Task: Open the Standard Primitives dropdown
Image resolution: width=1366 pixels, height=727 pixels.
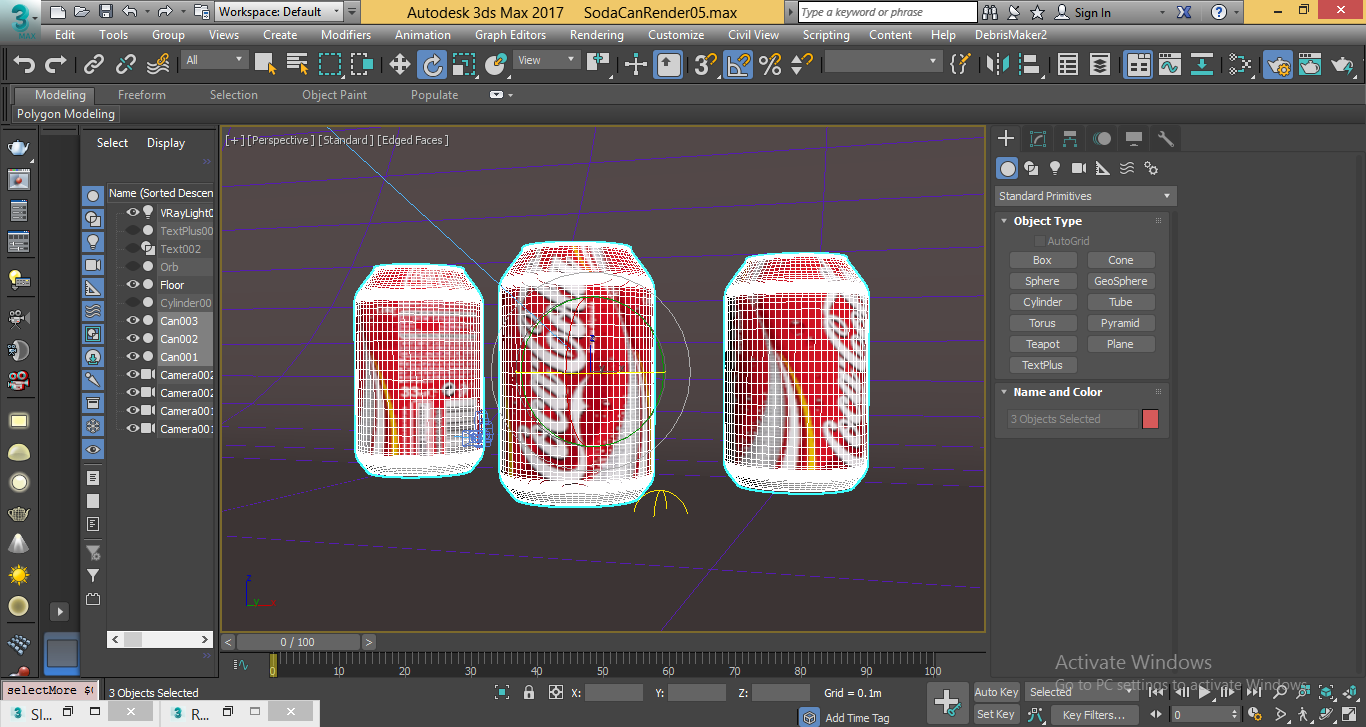Action: [x=1085, y=196]
